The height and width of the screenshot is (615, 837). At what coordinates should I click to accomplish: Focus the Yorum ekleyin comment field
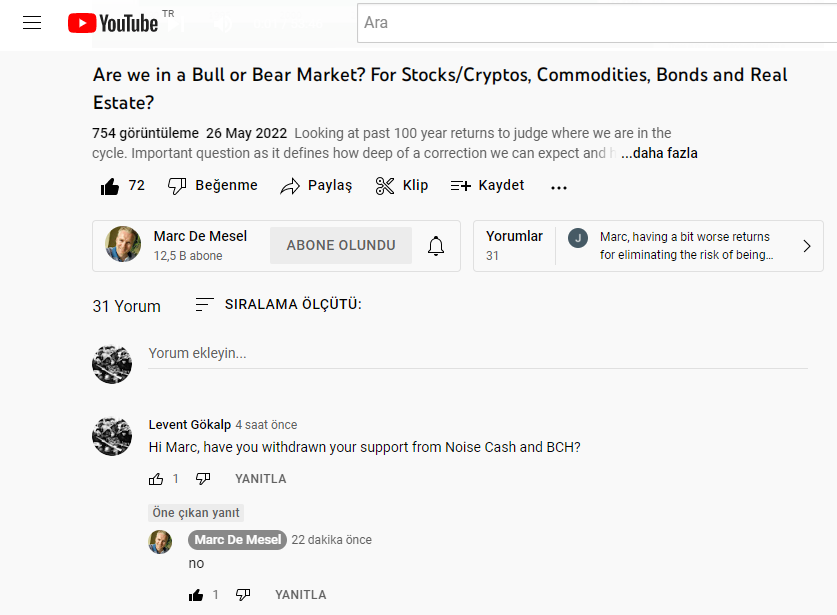point(478,354)
